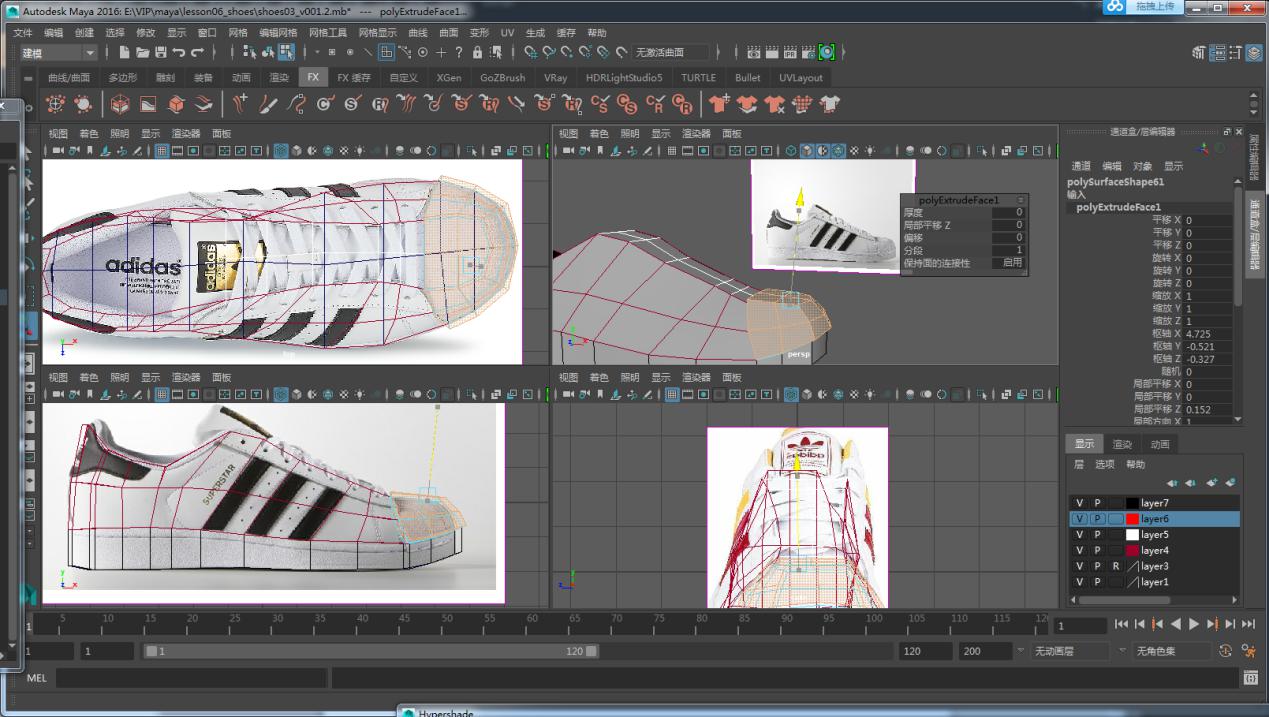Screen dimensions: 1269x717
Task: Click the lock selection padlock icon
Action: pyautogui.click(x=478, y=52)
